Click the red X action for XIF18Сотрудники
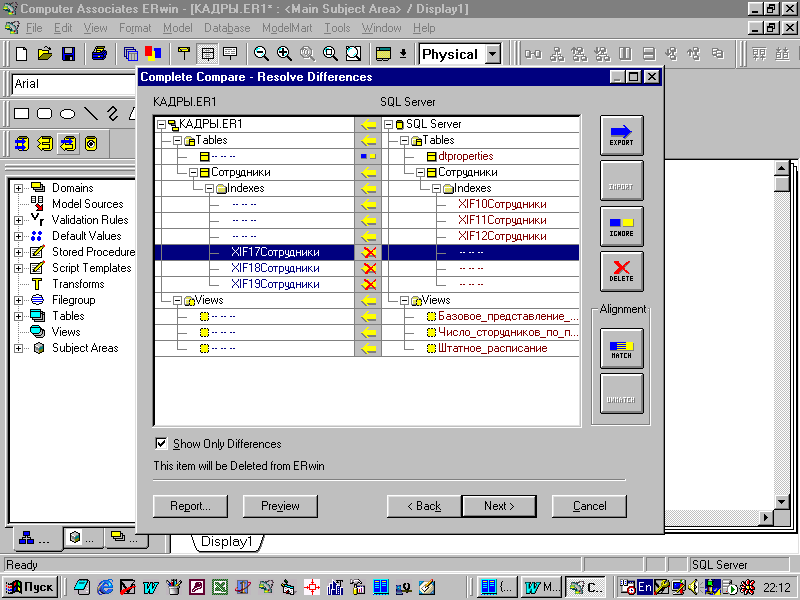 pos(368,268)
